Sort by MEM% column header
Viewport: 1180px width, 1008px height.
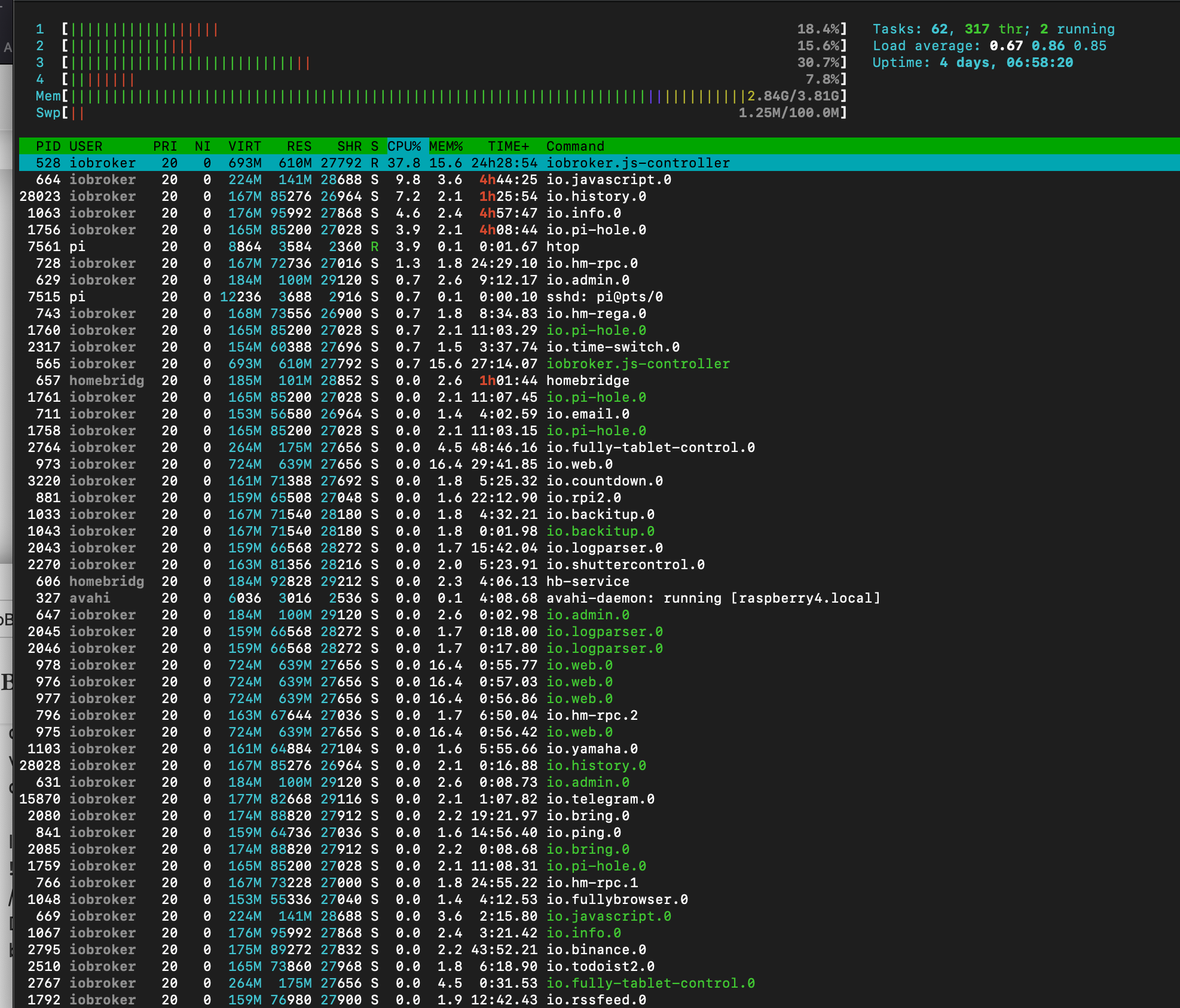pos(446,146)
